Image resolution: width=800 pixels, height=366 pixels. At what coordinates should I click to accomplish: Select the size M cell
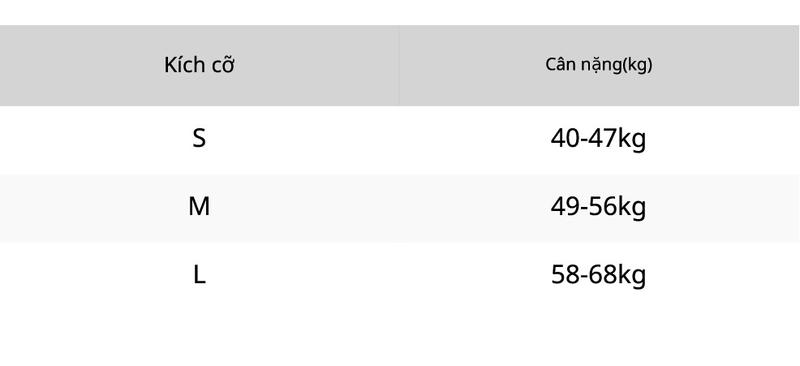click(199, 207)
